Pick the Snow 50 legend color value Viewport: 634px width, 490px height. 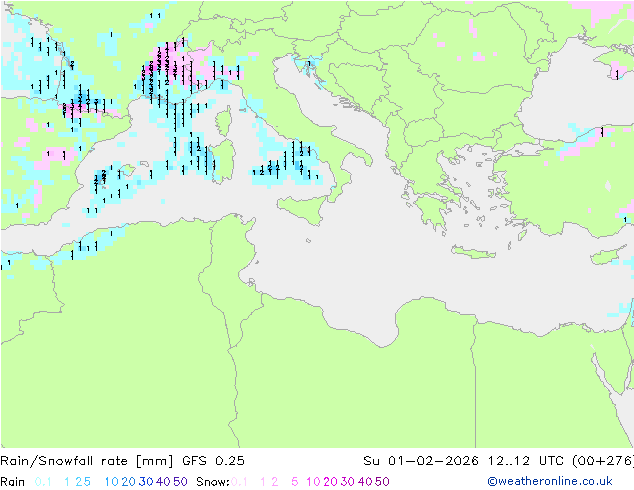click(383, 482)
